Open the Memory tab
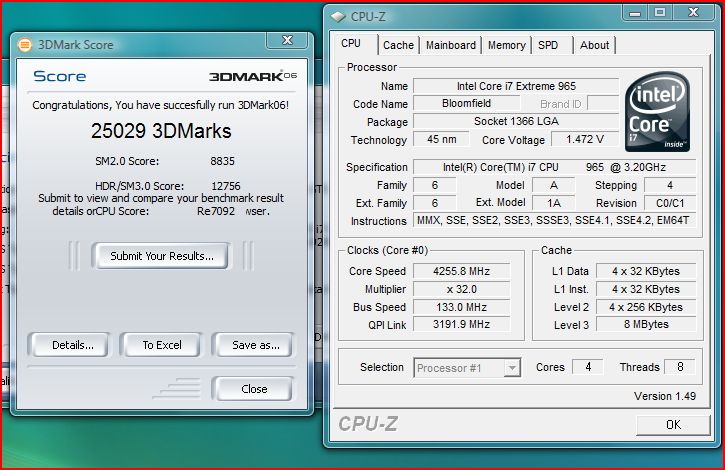 pyautogui.click(x=506, y=45)
